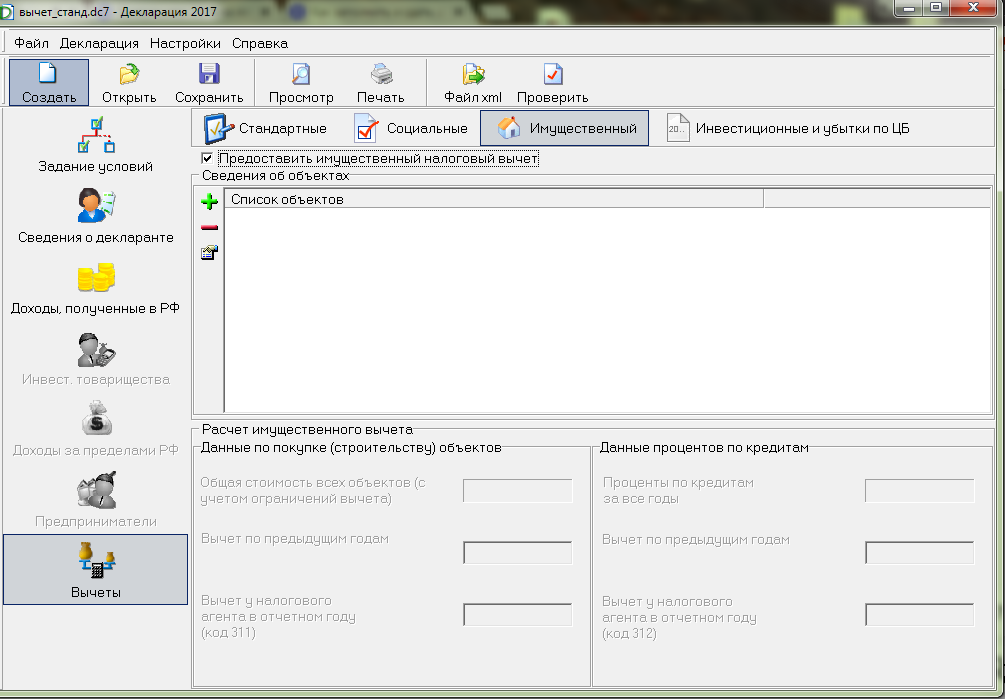Select the Вычеты section
This screenshot has width=1005, height=699.
pos(96,570)
